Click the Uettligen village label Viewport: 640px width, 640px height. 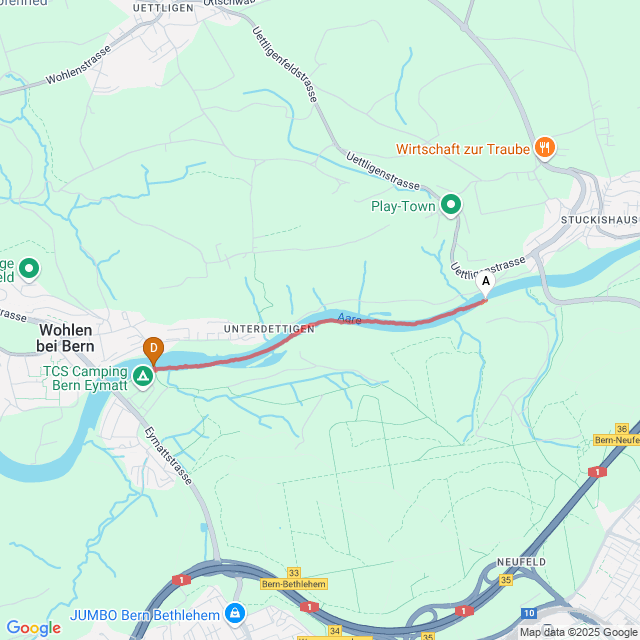coord(163,8)
